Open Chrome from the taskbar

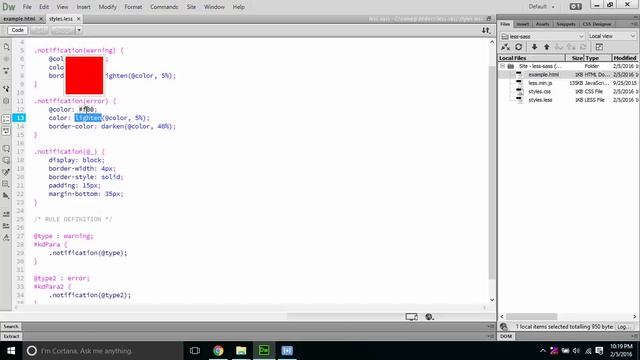(218, 351)
